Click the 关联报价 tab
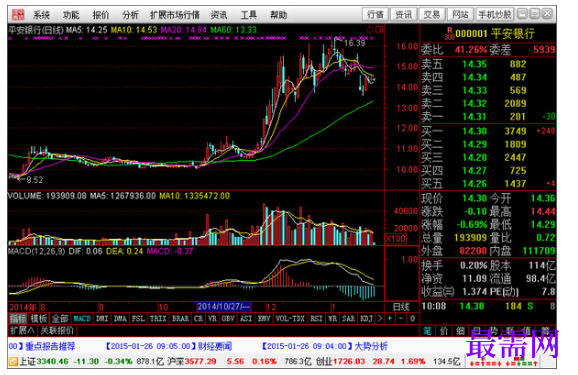 (x=57, y=330)
